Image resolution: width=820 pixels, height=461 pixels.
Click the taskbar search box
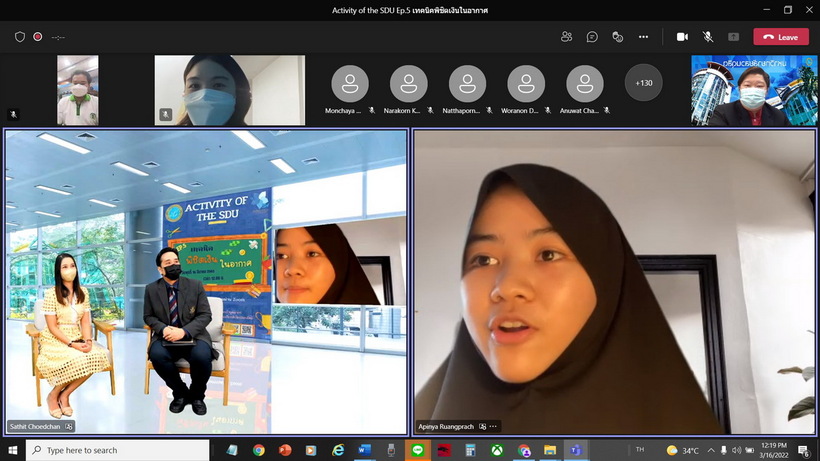point(120,451)
